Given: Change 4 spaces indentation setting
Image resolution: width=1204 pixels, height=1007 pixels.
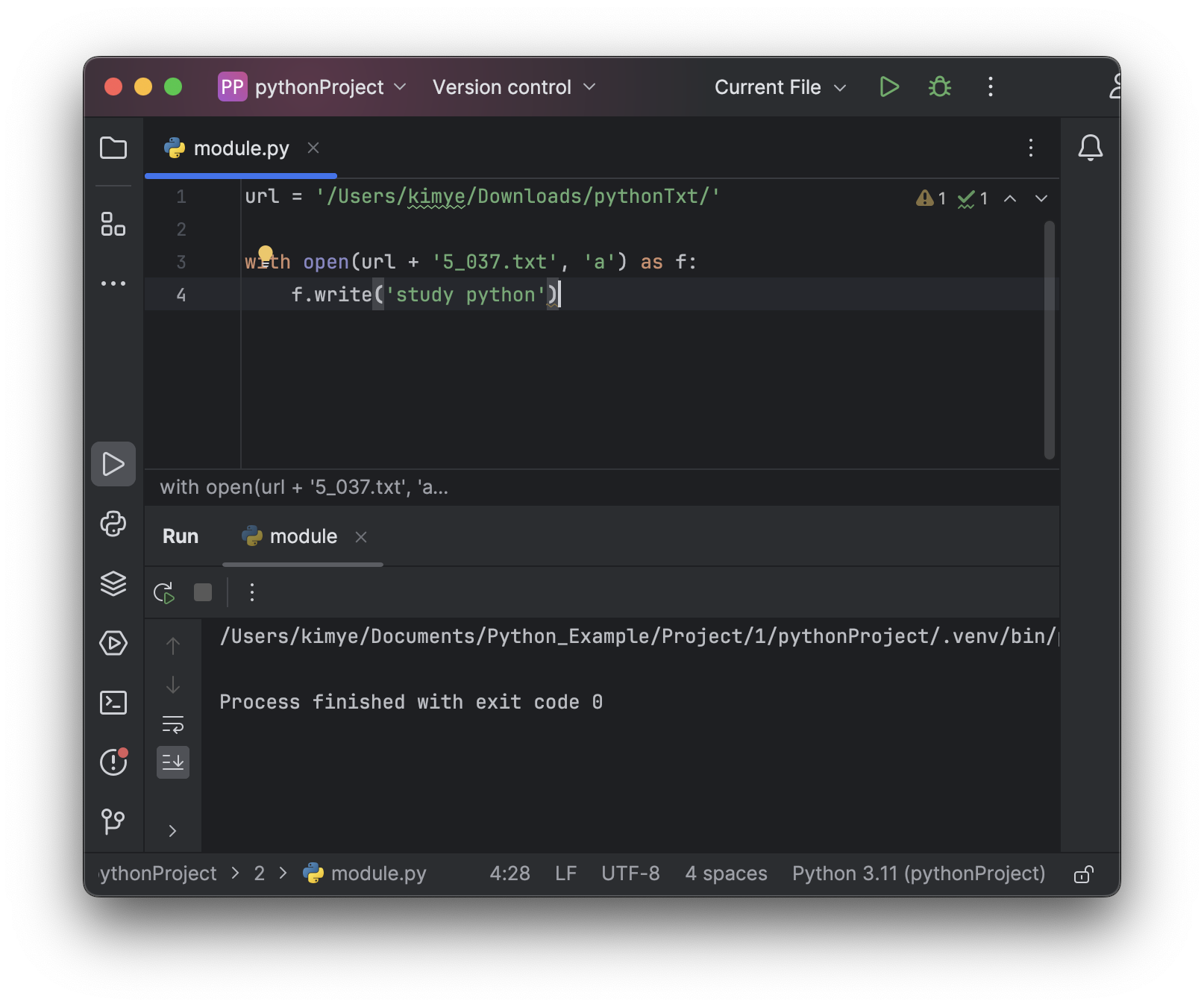Looking at the screenshot, I should click(x=726, y=873).
